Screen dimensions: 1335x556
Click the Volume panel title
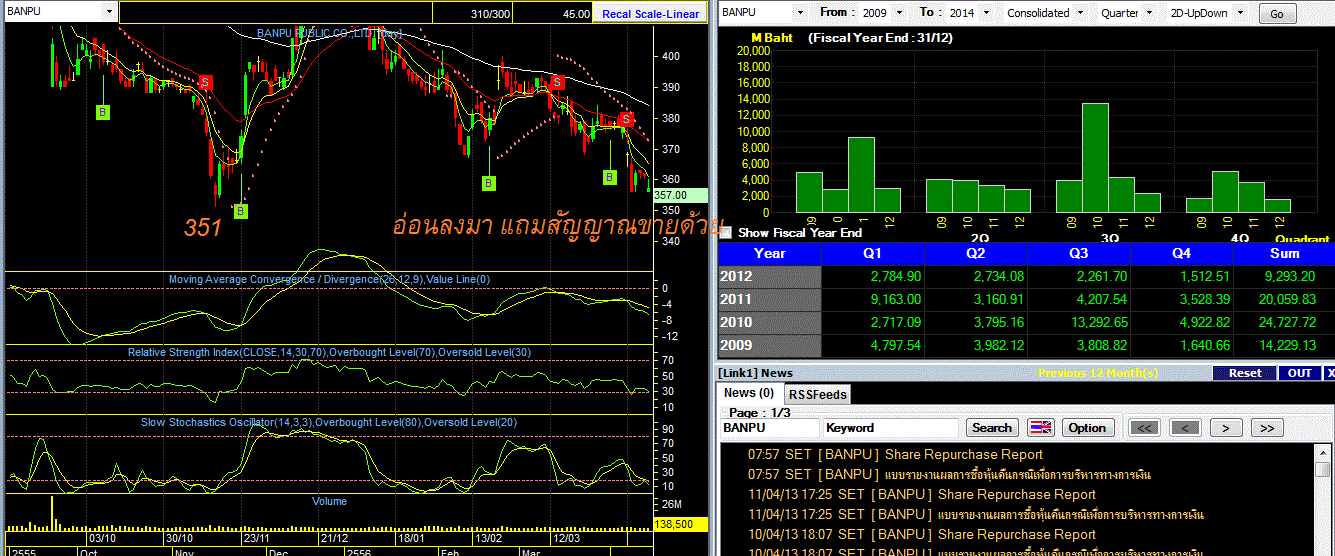pyautogui.click(x=329, y=501)
